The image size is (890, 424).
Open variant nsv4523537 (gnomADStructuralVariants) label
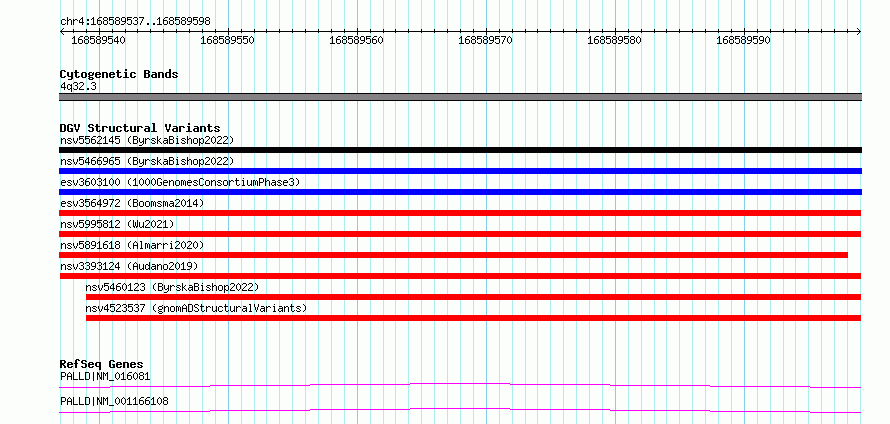tap(196, 308)
